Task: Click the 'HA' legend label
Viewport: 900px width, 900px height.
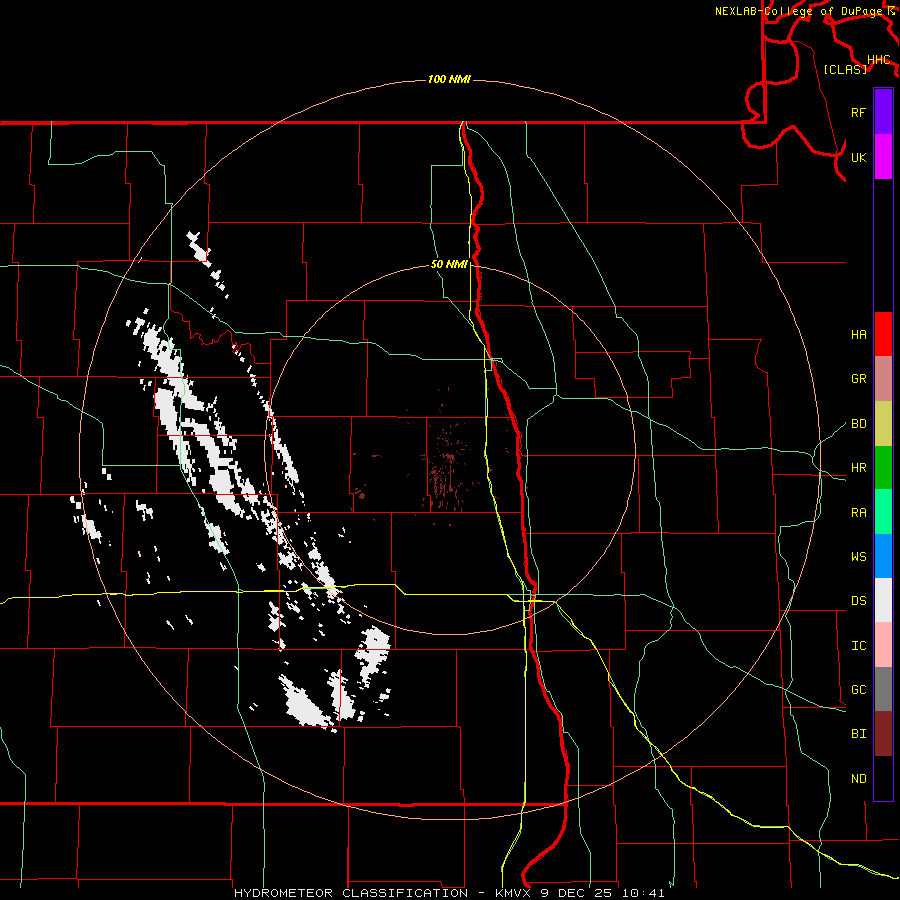Action: pyautogui.click(x=858, y=334)
